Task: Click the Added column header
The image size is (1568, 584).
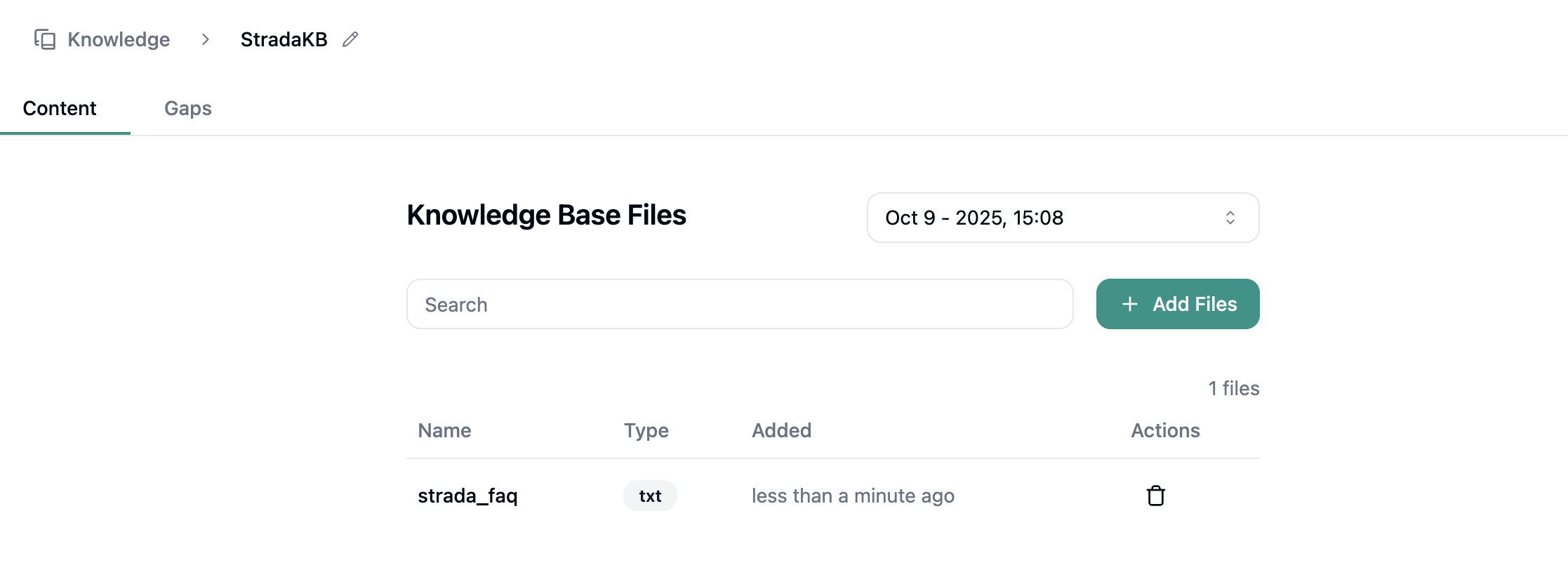Action: pos(781,430)
